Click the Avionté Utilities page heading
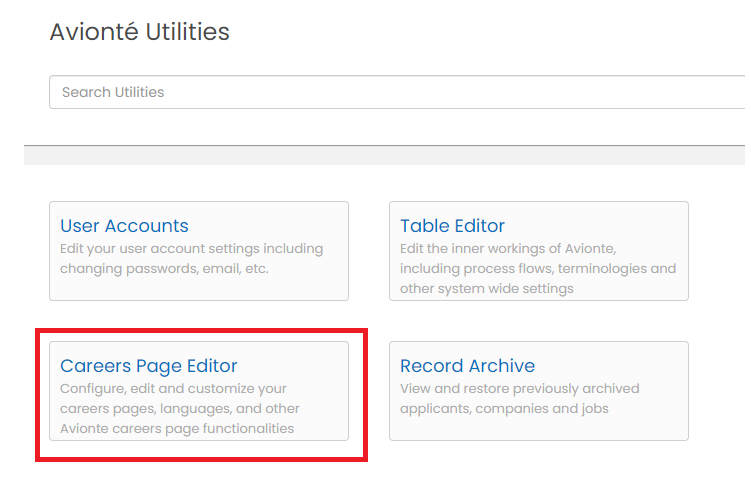This screenshot has height=481, width=751. [140, 32]
